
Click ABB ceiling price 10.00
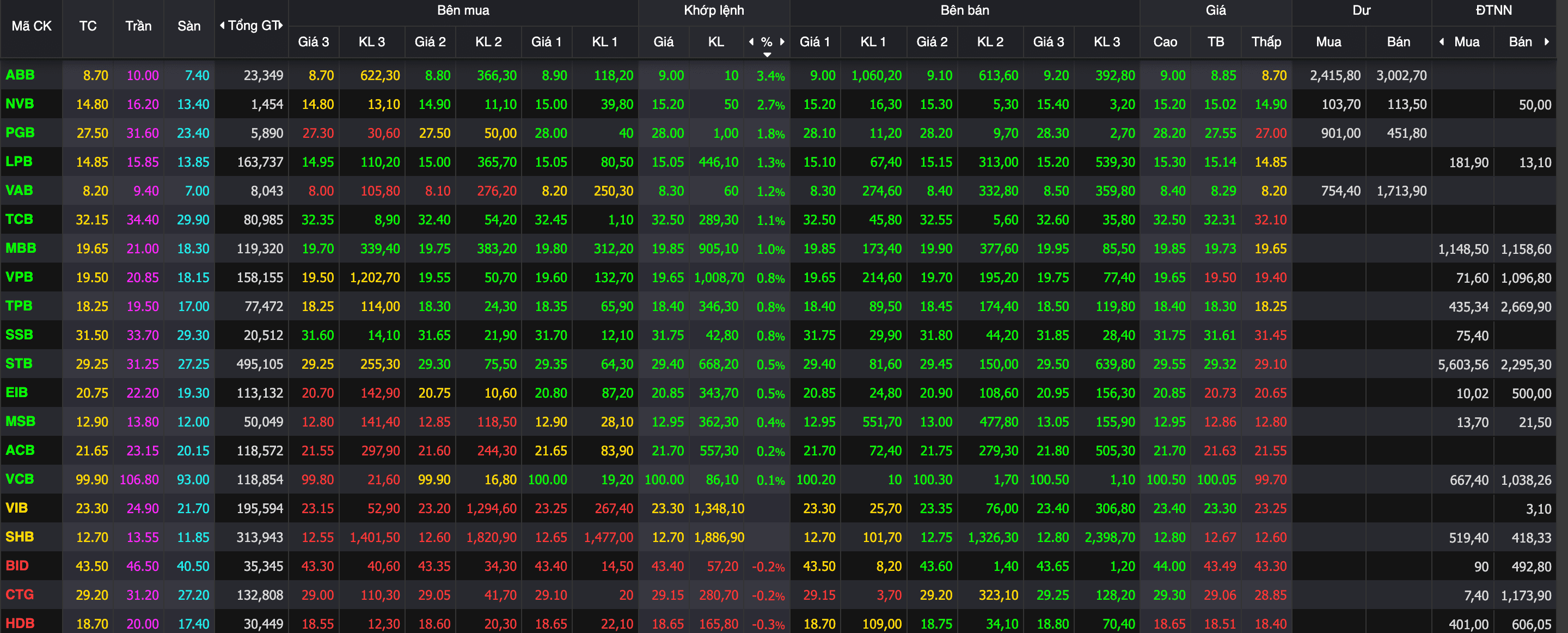tap(143, 76)
